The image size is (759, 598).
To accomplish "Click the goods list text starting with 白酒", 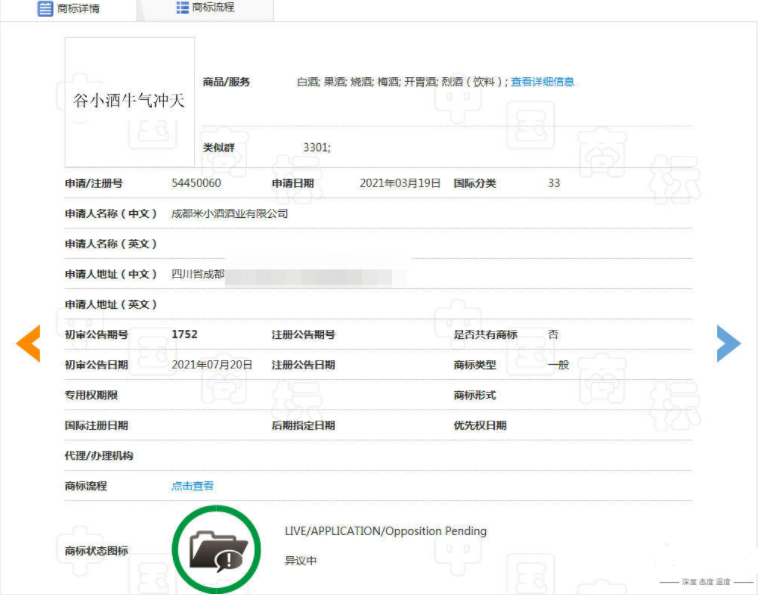I will pyautogui.click(x=400, y=82).
